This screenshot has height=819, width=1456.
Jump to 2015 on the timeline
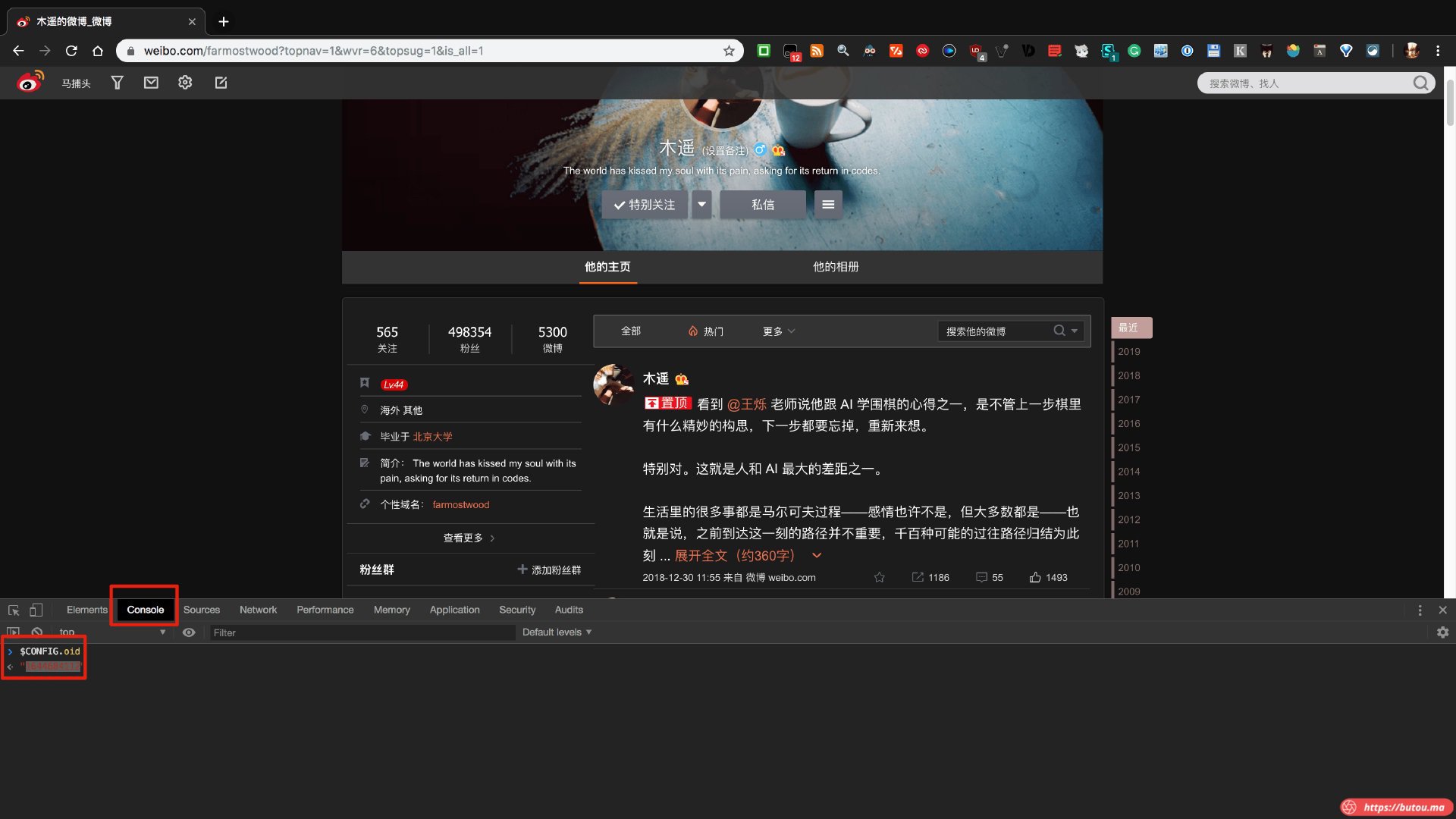coord(1128,447)
